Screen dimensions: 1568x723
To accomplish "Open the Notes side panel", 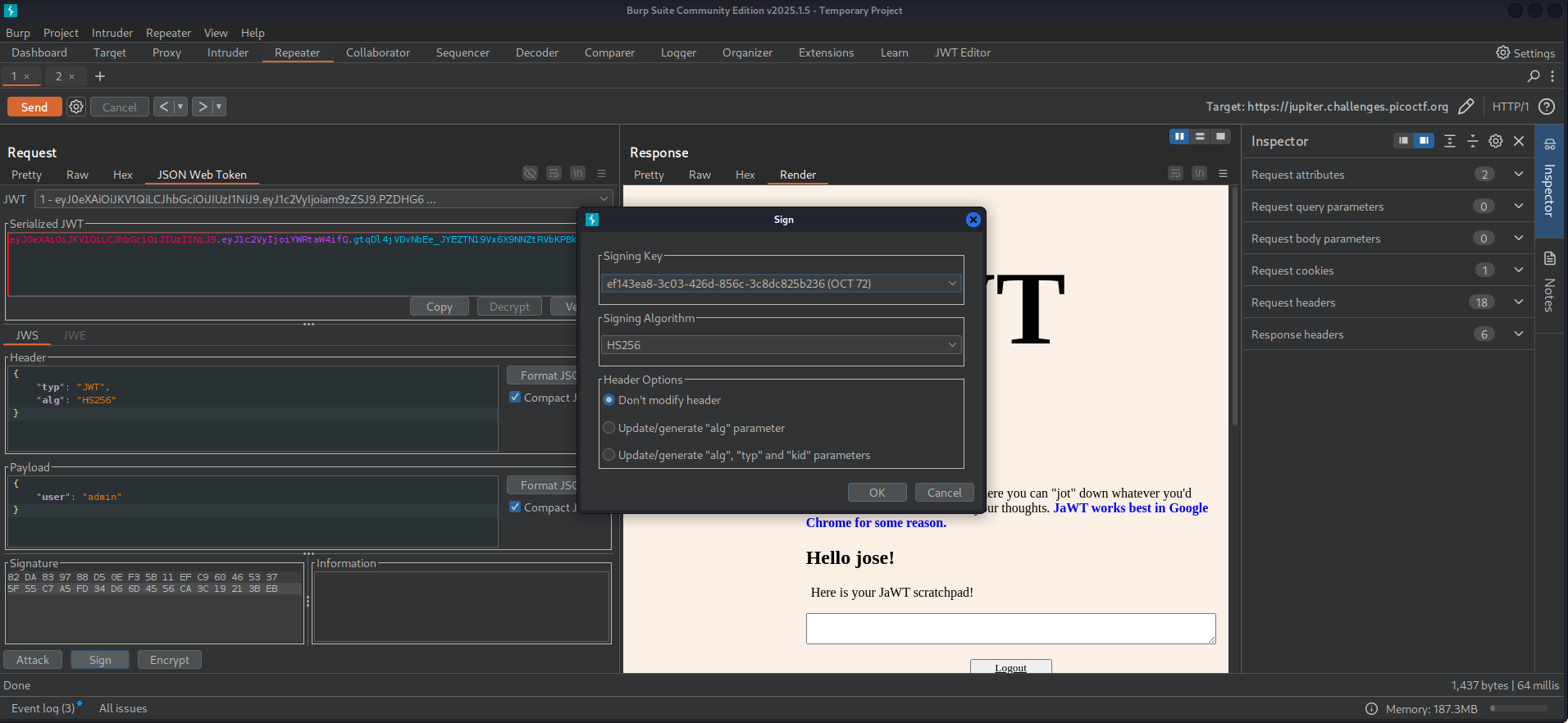I will [x=1550, y=284].
